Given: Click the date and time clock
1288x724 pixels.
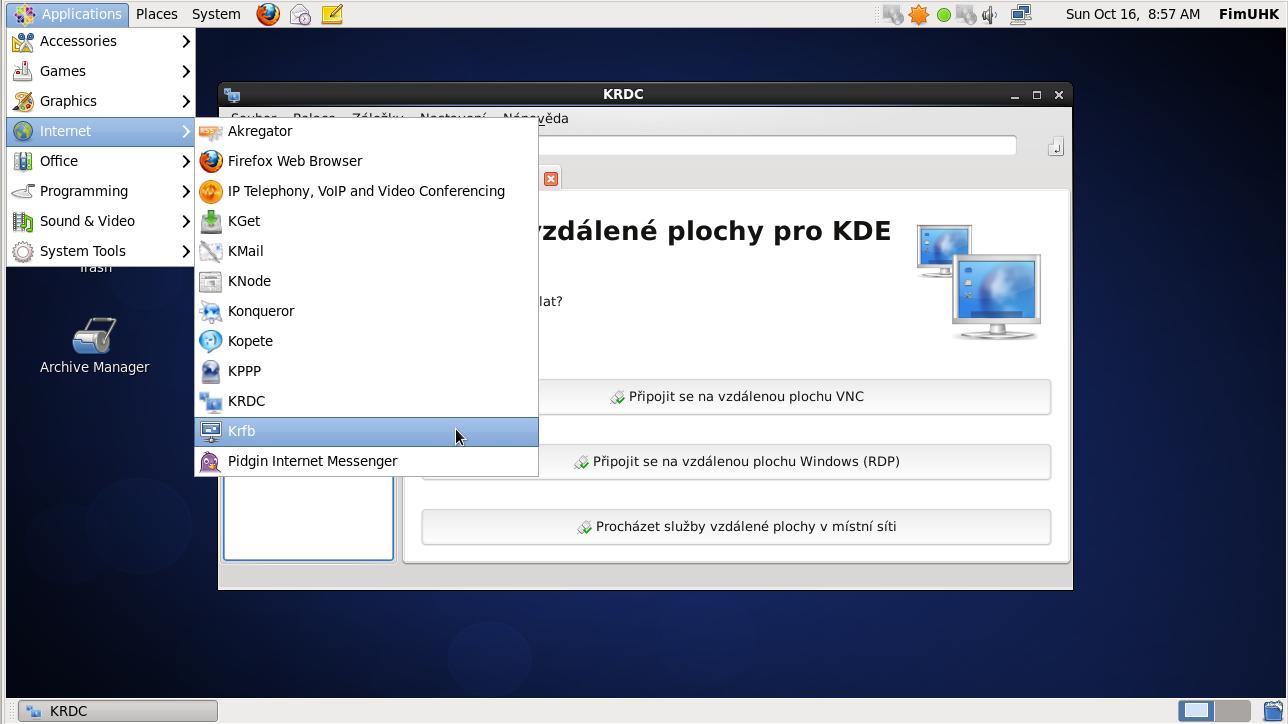Looking at the screenshot, I should tap(1133, 14).
